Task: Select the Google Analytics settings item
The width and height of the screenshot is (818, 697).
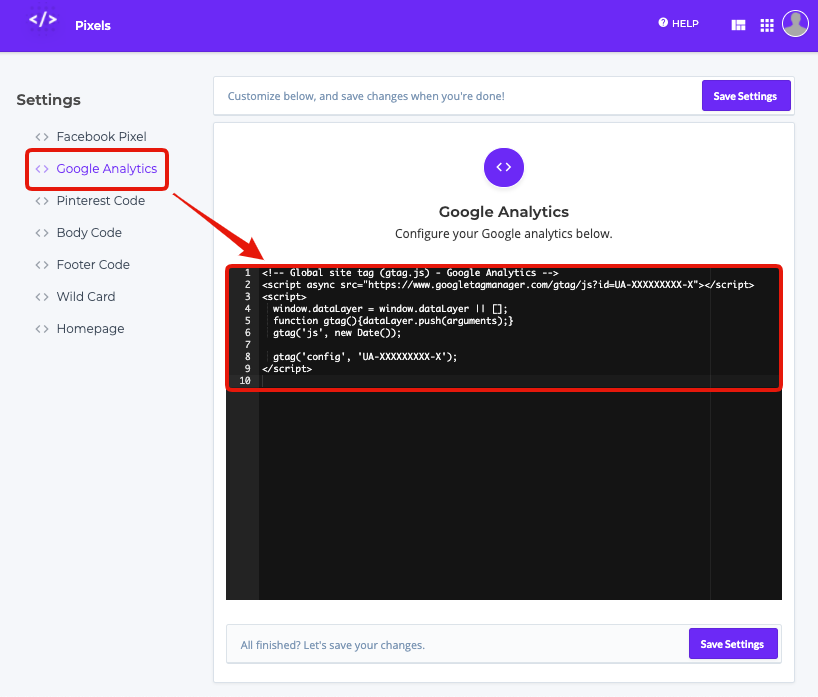Action: coord(106,169)
